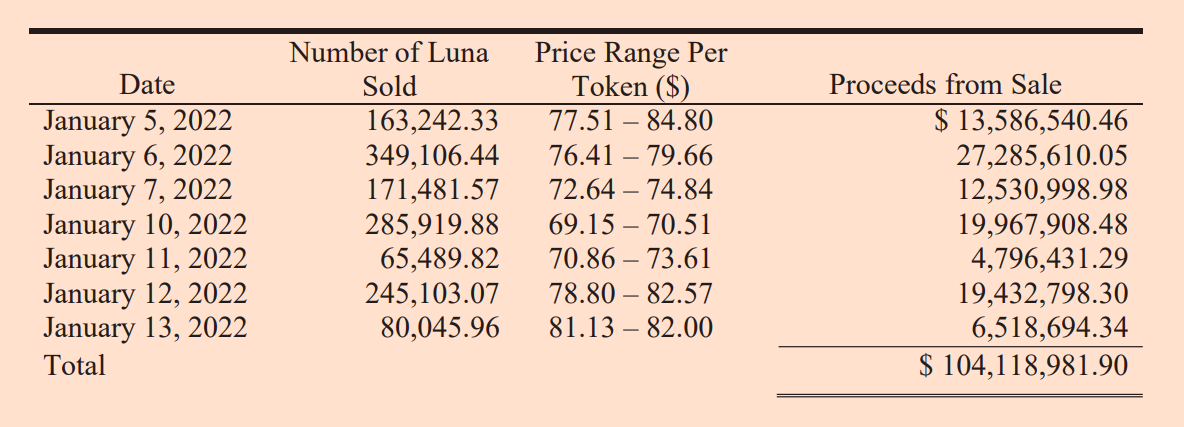Select the Price Range Per Token header

click(631, 68)
